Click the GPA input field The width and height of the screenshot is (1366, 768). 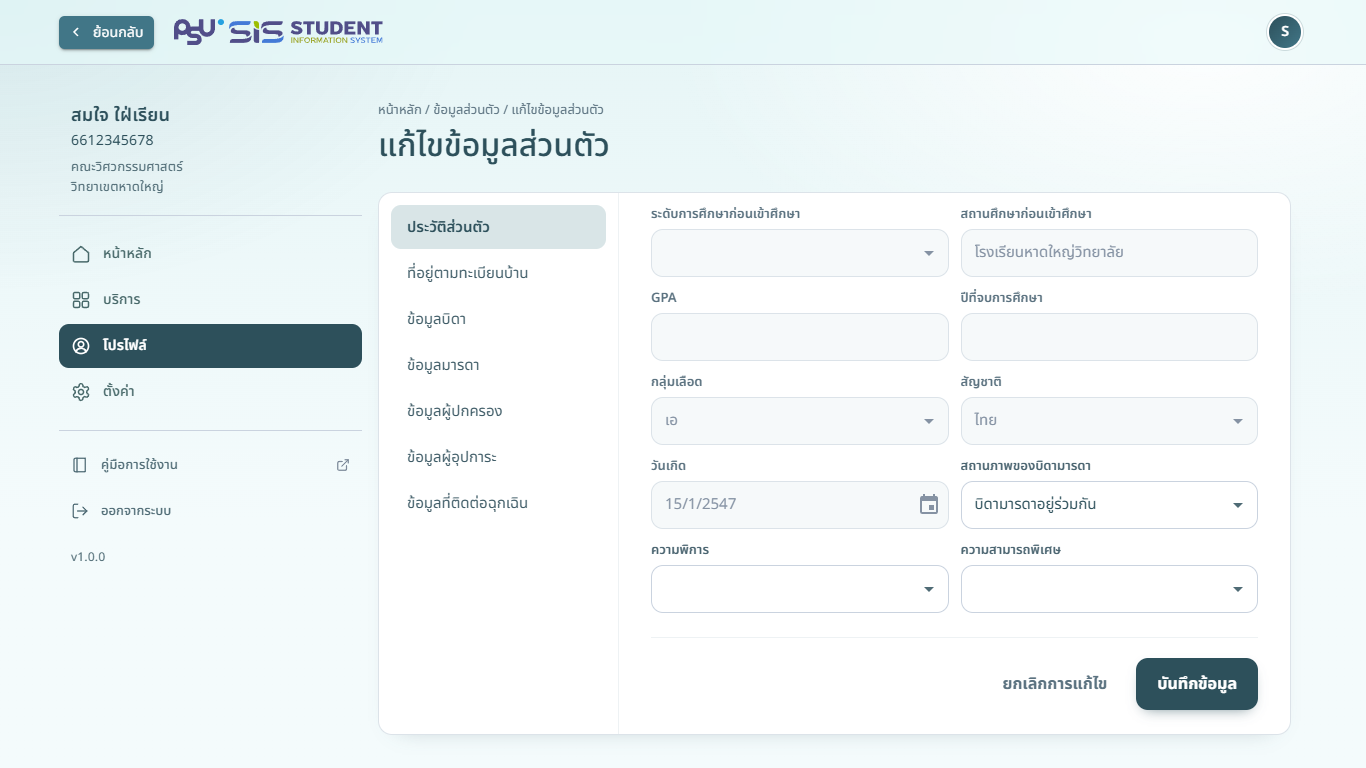pos(800,337)
